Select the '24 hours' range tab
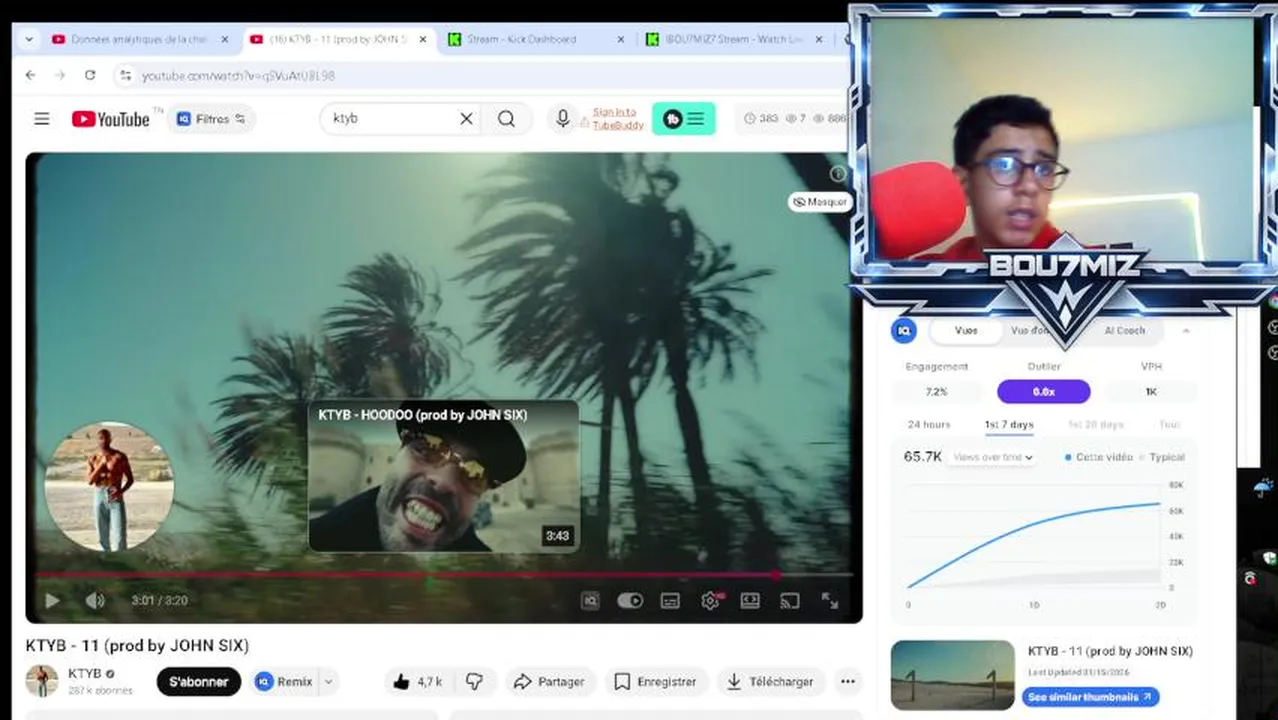Screen dimensions: 1278x720 [x=929, y=425]
